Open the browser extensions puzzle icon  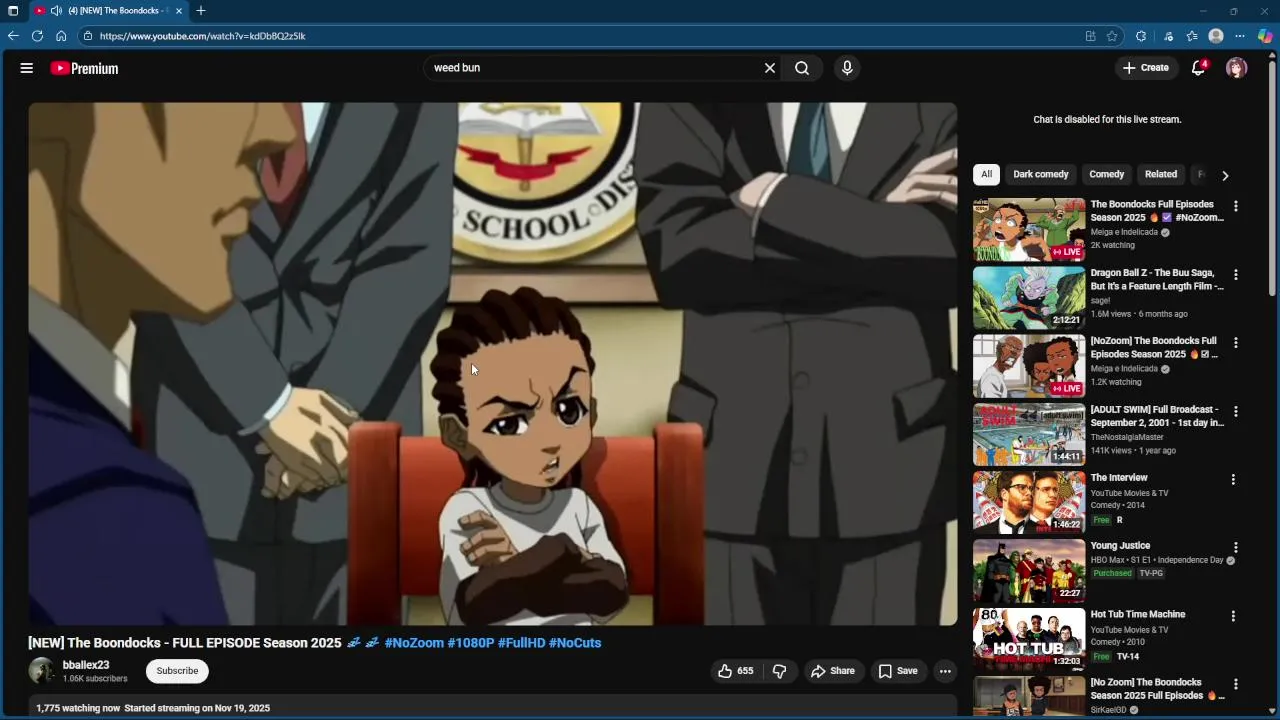coord(1141,36)
